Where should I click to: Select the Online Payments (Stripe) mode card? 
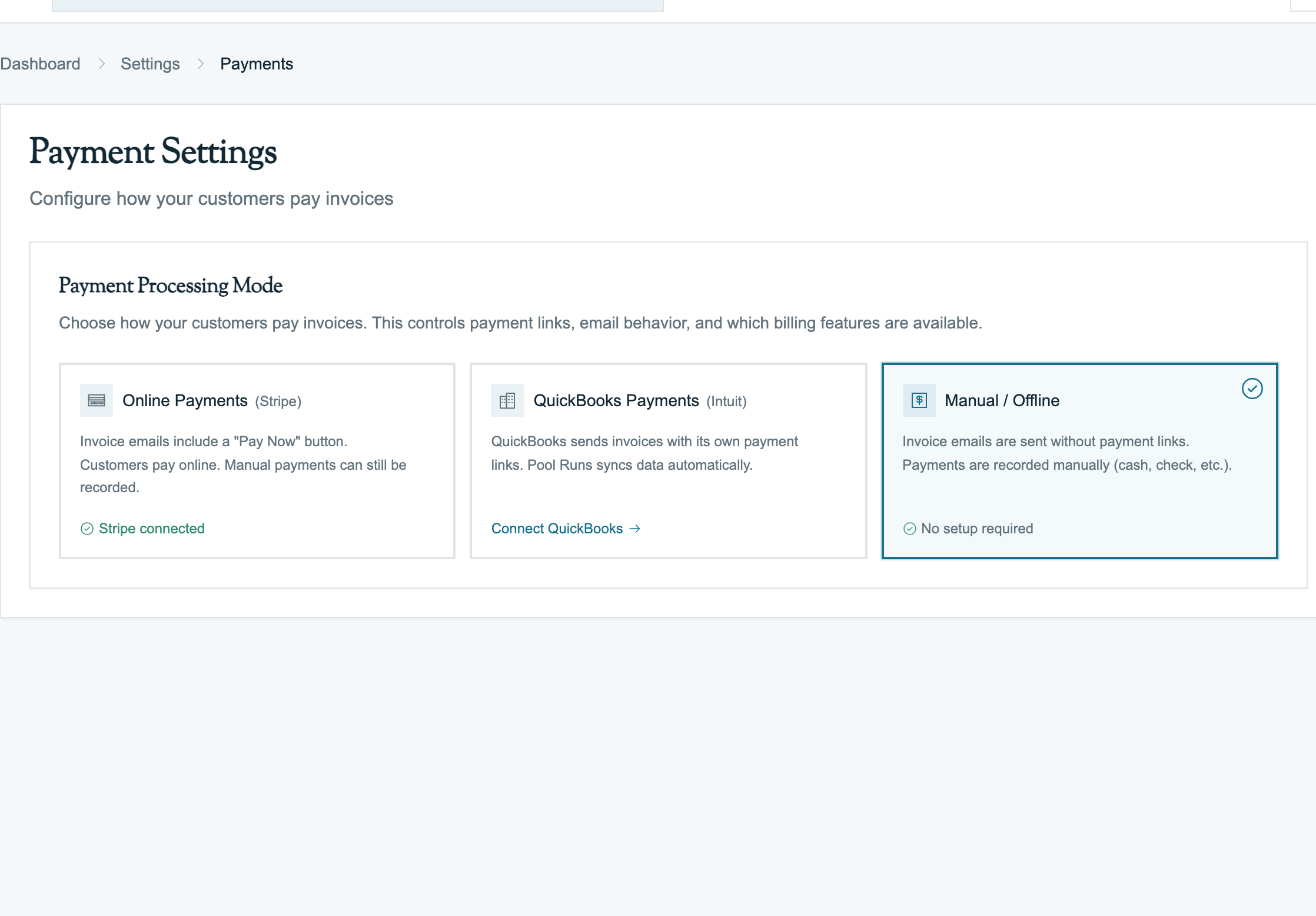click(257, 461)
